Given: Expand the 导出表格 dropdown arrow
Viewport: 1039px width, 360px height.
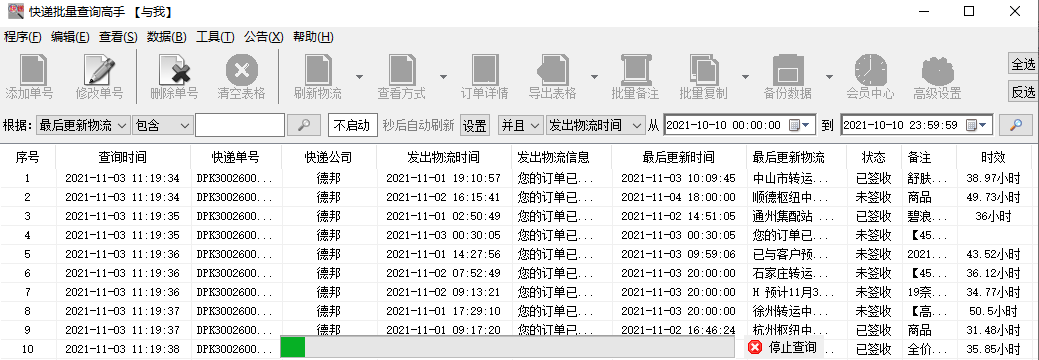Looking at the screenshot, I should (594, 77).
